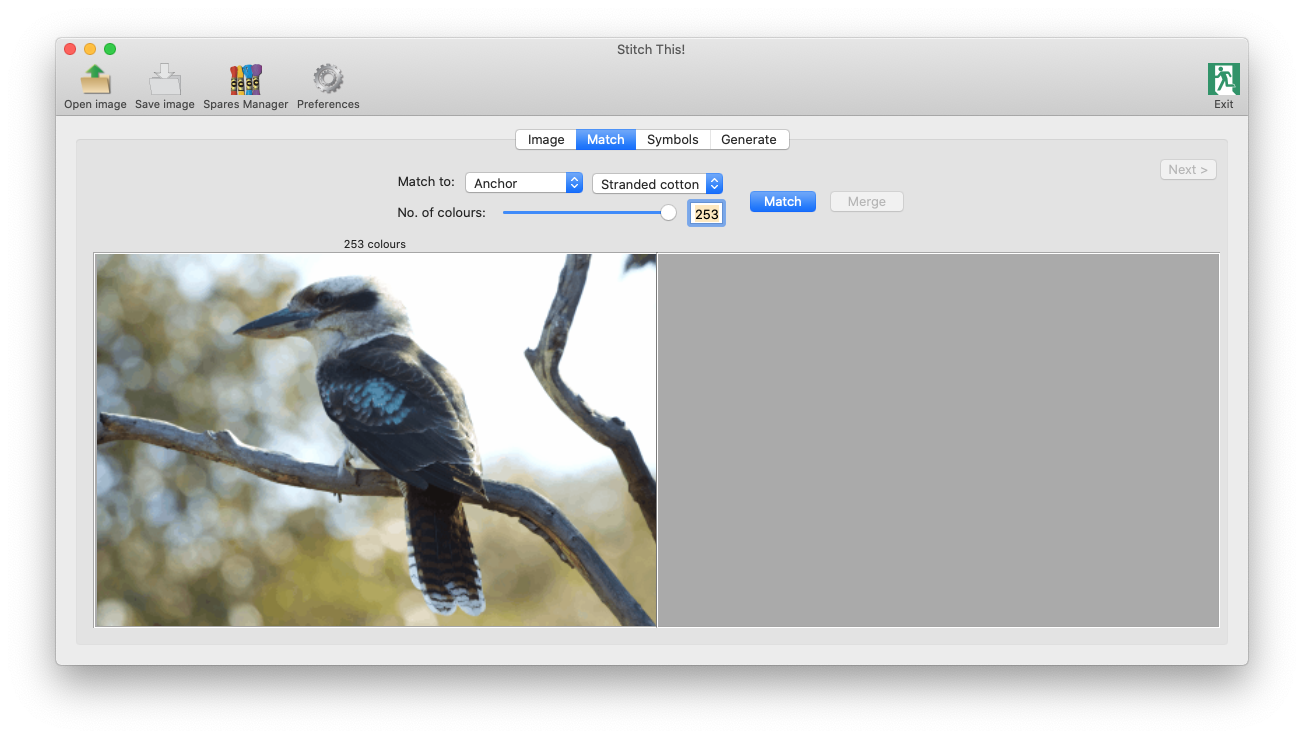Click the kookaburra source image
1304x739 pixels.
click(x=376, y=440)
